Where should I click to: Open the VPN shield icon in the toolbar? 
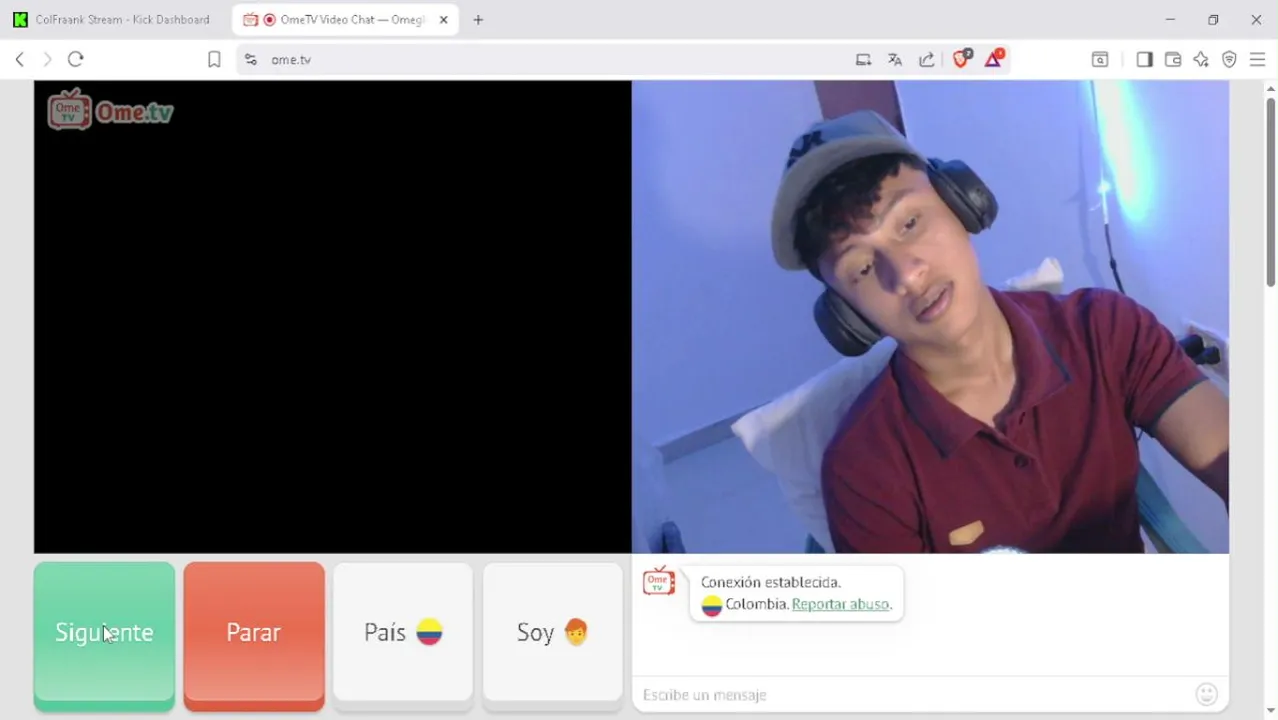[x=1229, y=60]
